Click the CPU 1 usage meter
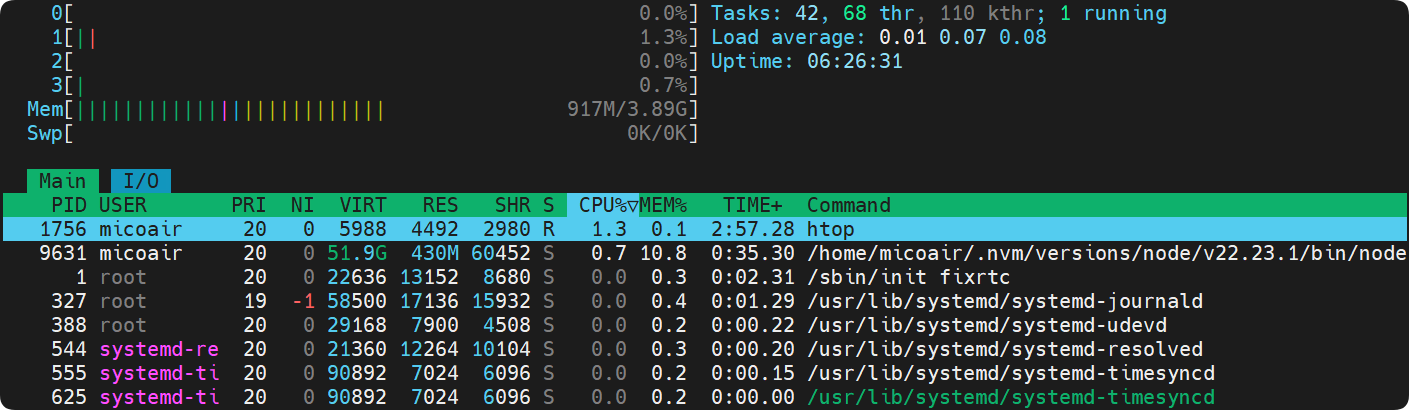1409x410 pixels. (x=374, y=38)
